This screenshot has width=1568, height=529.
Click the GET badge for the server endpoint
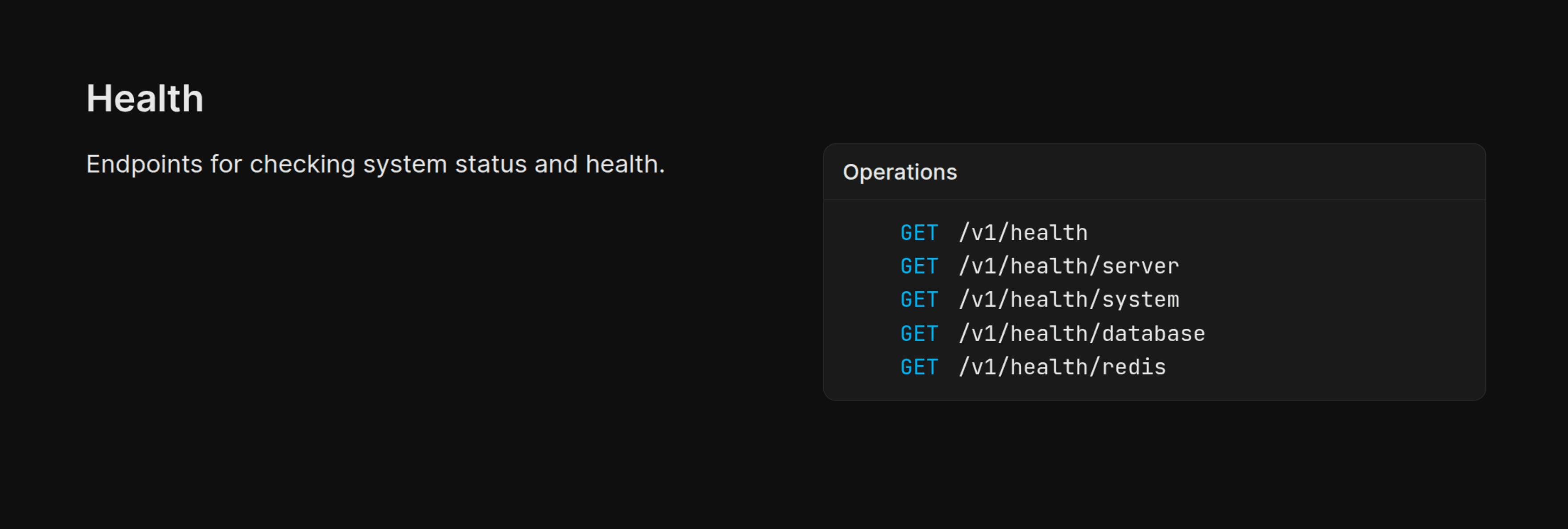click(919, 266)
